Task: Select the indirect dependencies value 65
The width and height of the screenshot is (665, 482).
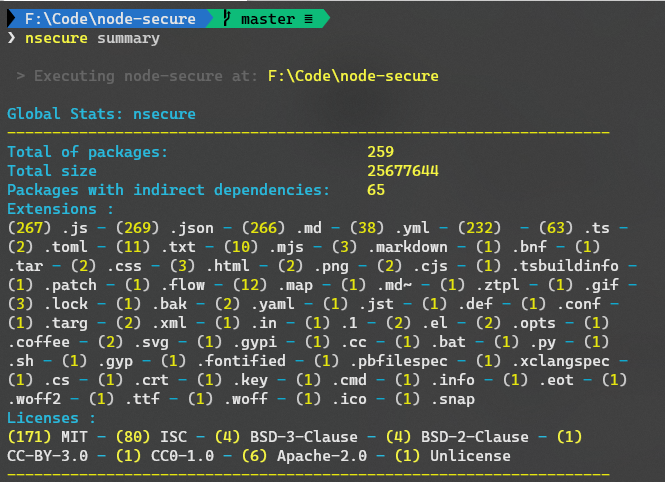Action: point(376,190)
